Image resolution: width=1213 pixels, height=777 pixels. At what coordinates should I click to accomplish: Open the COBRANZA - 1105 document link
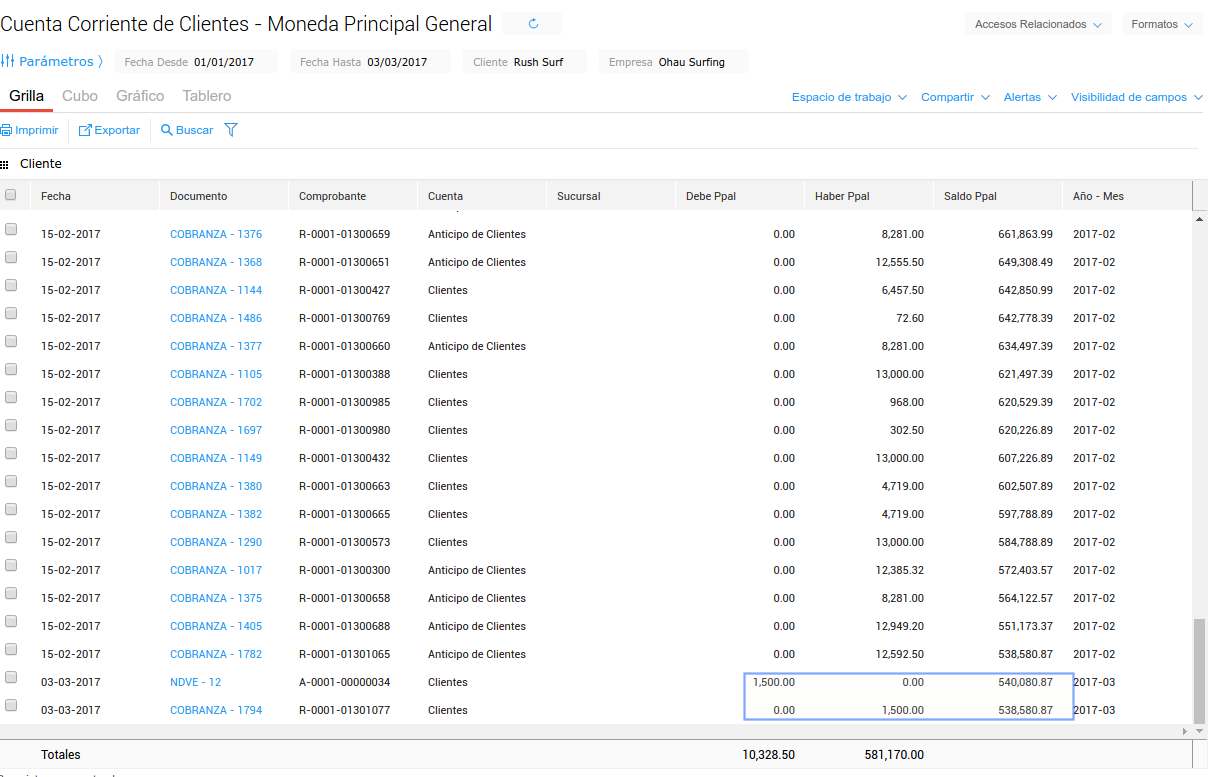[216, 374]
